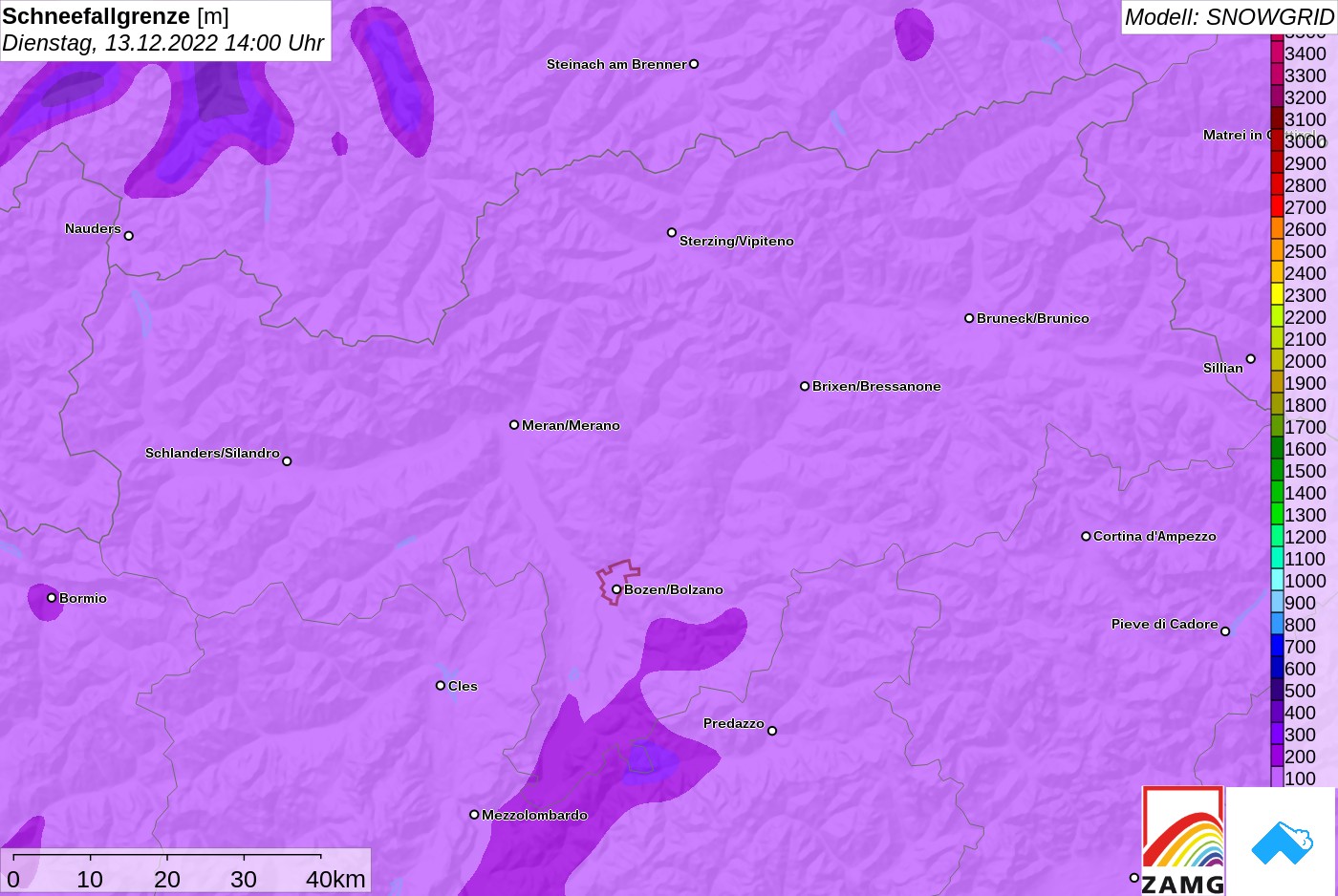Screen dimensions: 1338x896
Task: Click the 0 scale bar label
Action: coord(13,880)
